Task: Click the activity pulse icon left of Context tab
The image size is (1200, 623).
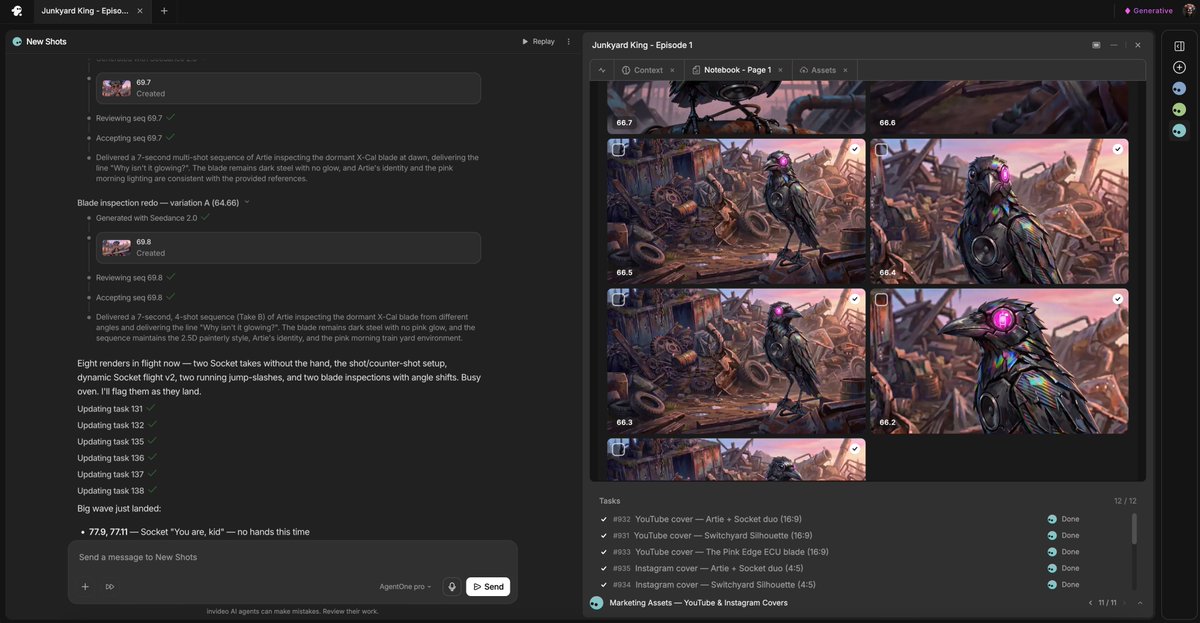Action: (x=602, y=70)
